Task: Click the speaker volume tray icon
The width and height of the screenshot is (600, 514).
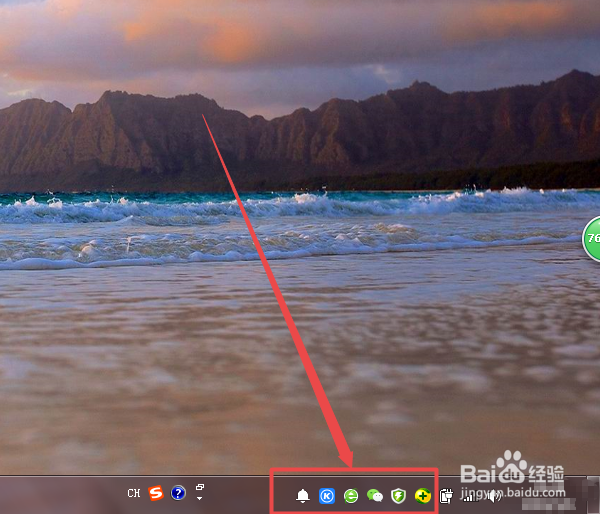Action: tap(494, 496)
